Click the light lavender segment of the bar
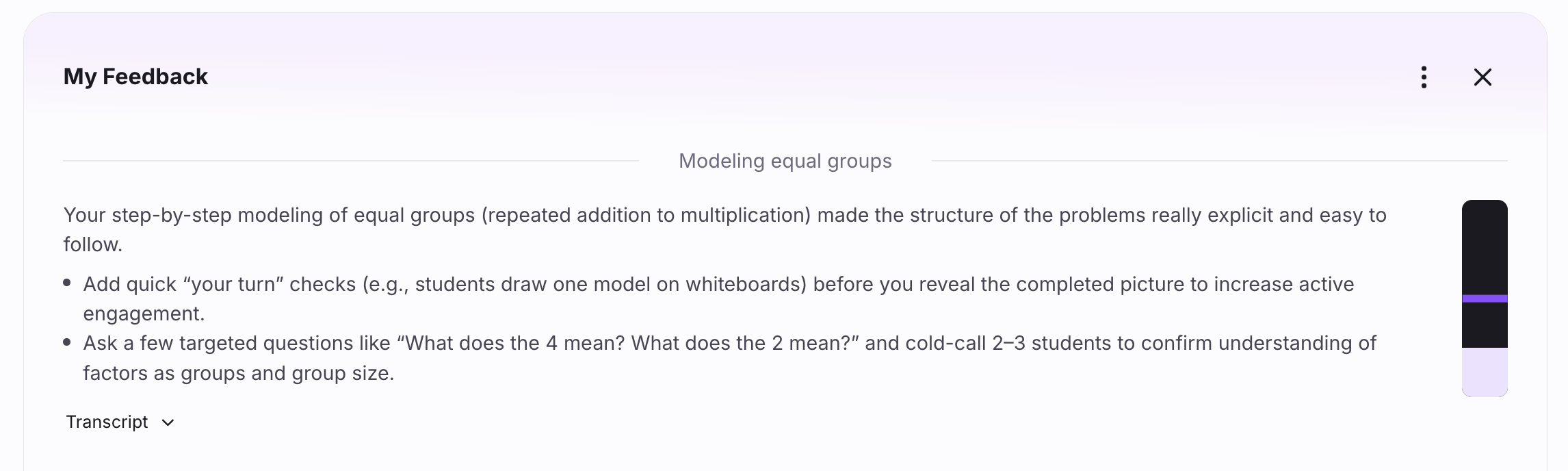 pyautogui.click(x=1485, y=372)
